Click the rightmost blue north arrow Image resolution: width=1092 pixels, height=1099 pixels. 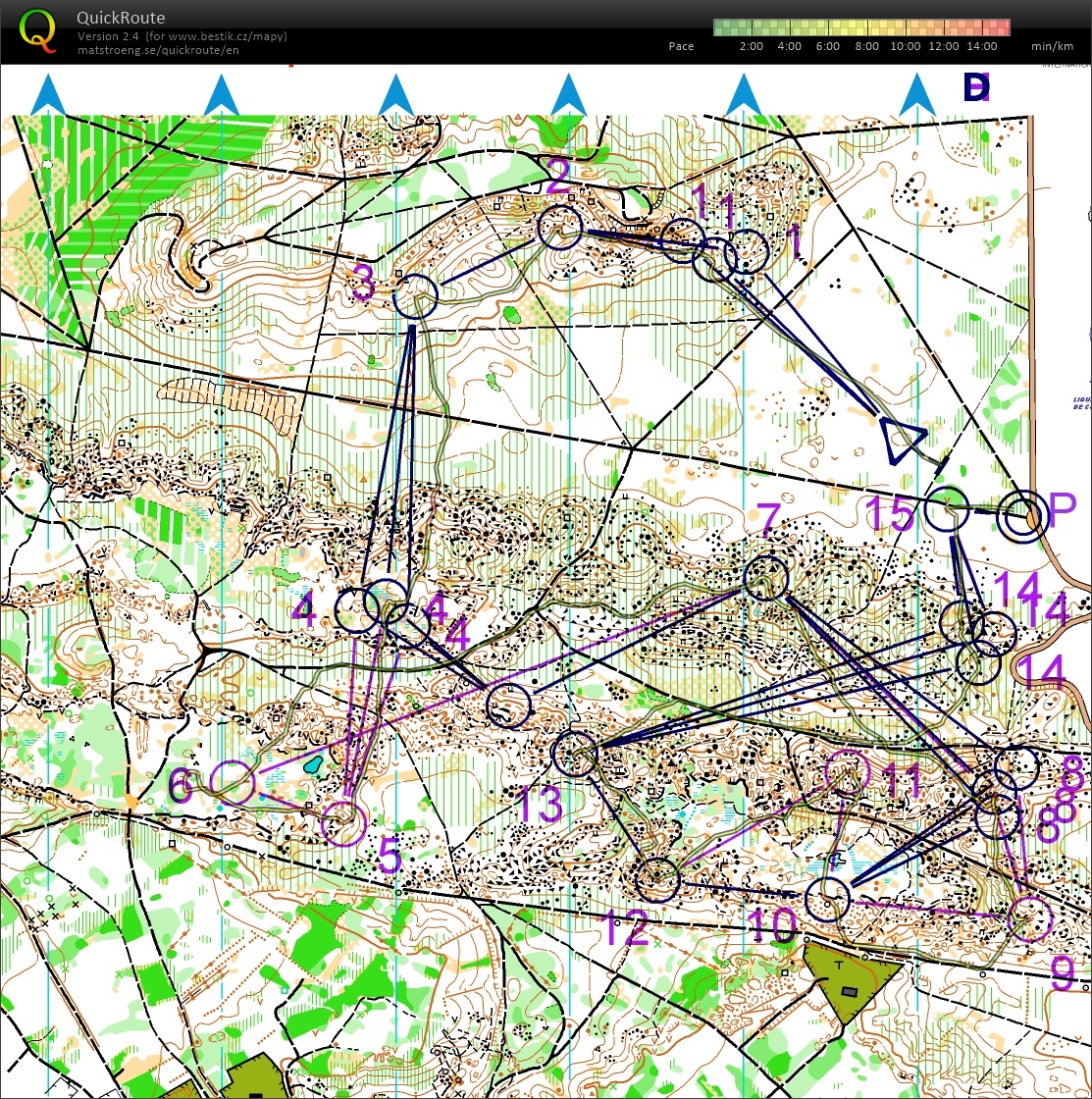[915, 95]
